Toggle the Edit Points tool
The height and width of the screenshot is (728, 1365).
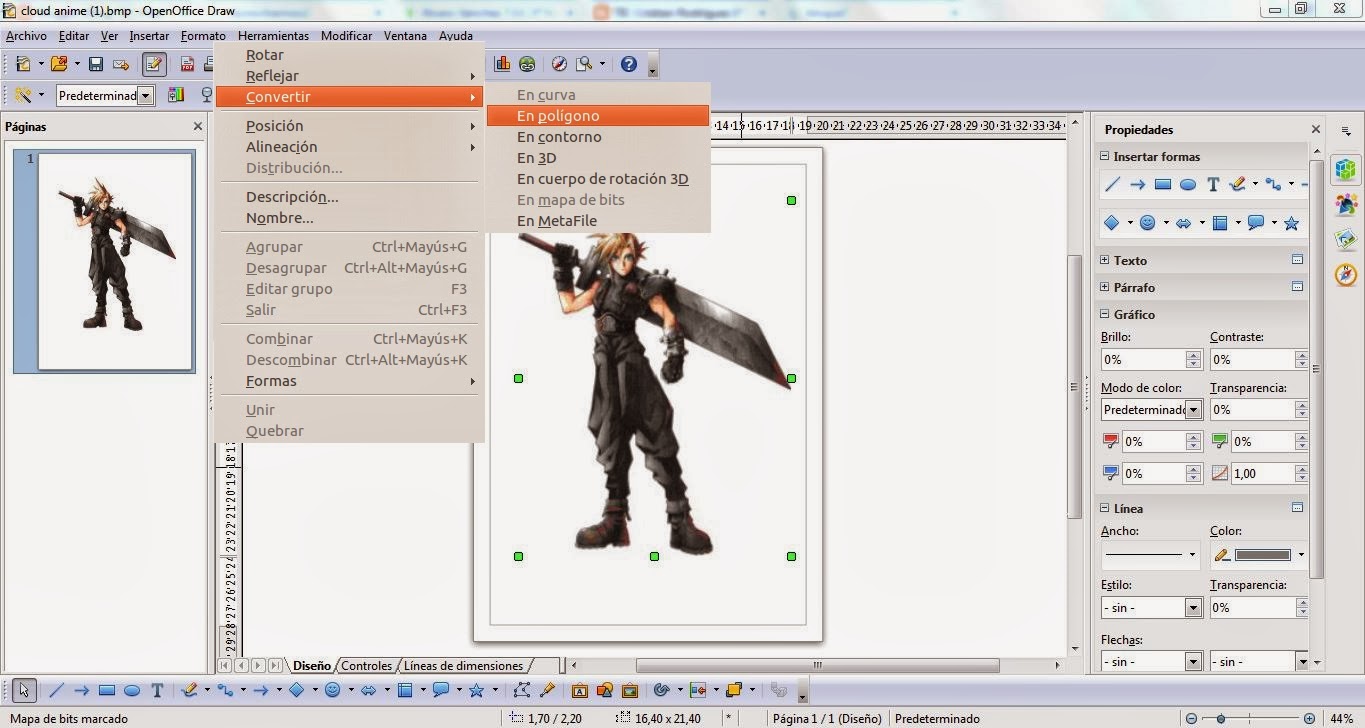click(521, 690)
